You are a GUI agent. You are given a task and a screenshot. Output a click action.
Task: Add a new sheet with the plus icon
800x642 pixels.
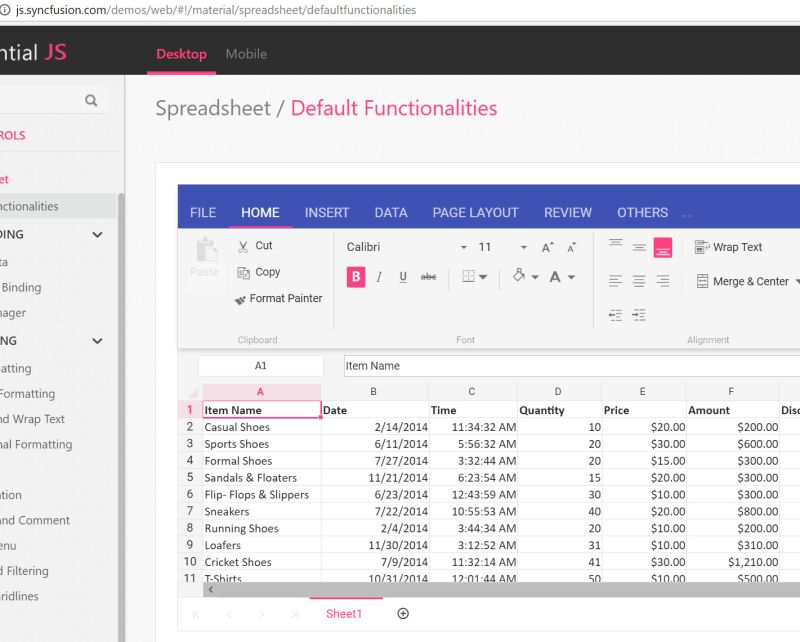click(x=403, y=613)
